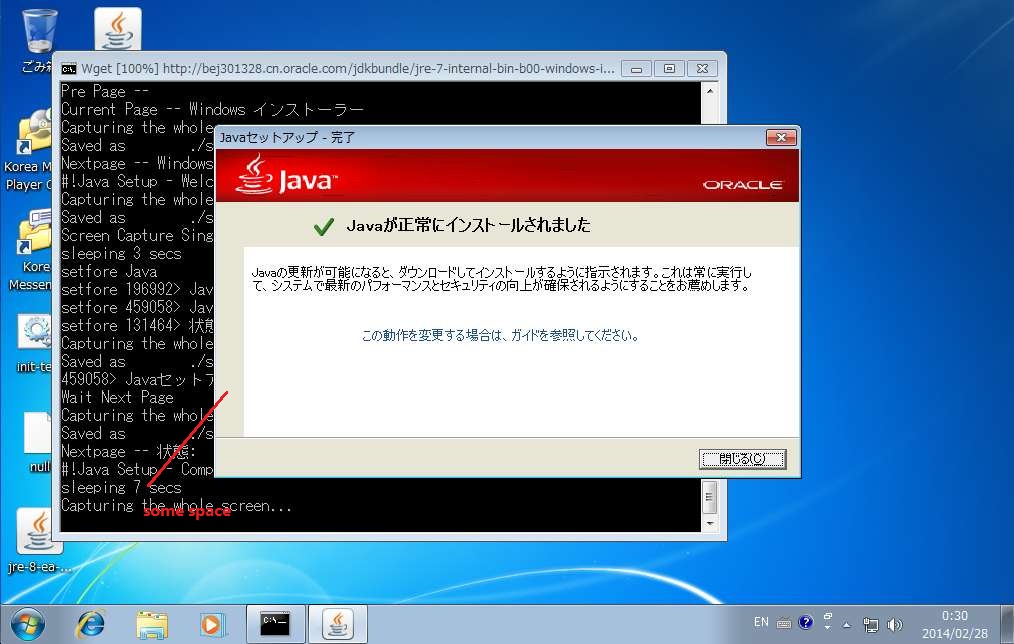Select the Java icon at top of desktop

tap(117, 29)
